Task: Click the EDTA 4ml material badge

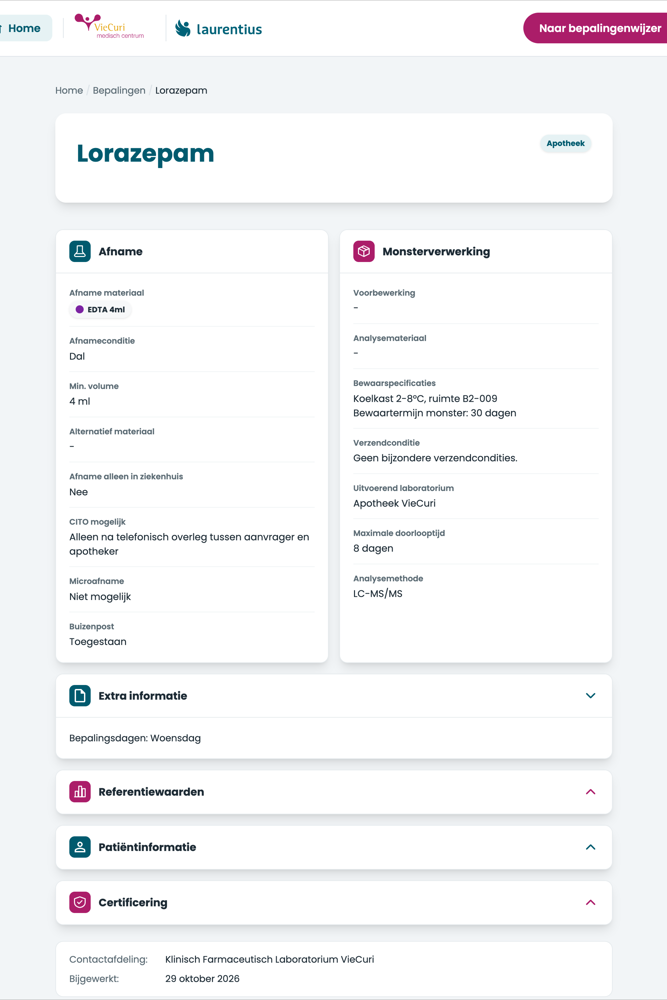Action: 100,309
